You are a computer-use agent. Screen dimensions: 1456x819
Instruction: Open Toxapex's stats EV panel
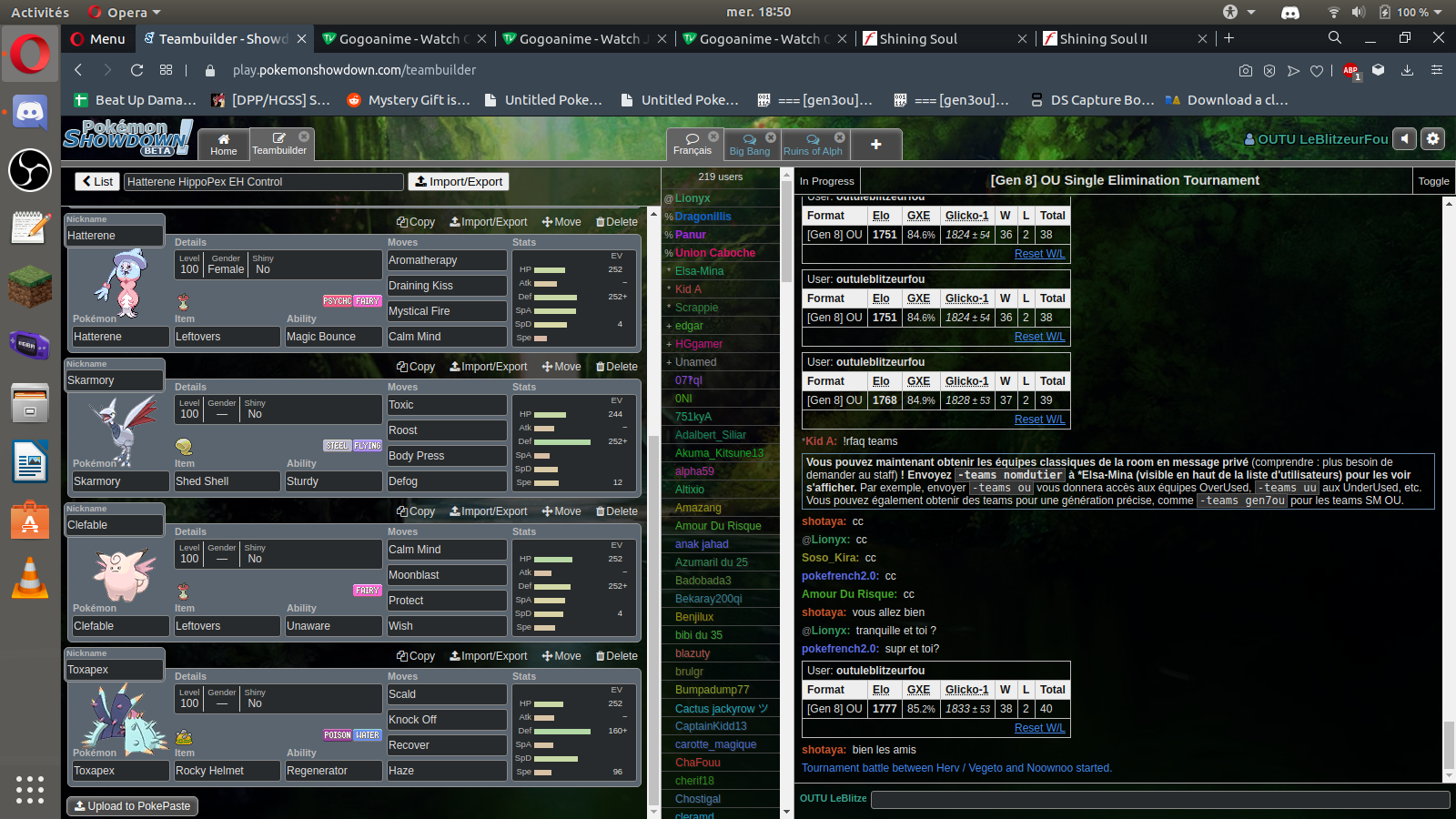click(574, 733)
